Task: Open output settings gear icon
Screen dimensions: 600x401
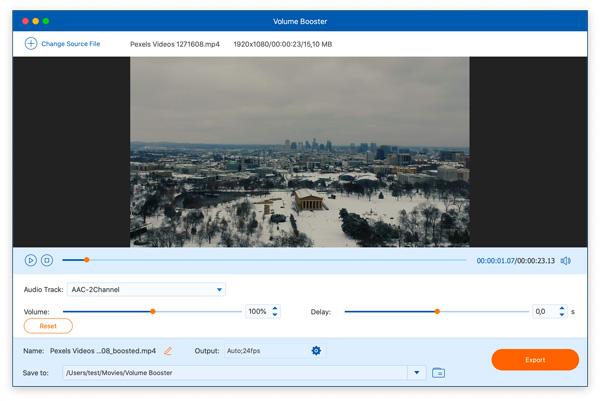Action: point(317,351)
